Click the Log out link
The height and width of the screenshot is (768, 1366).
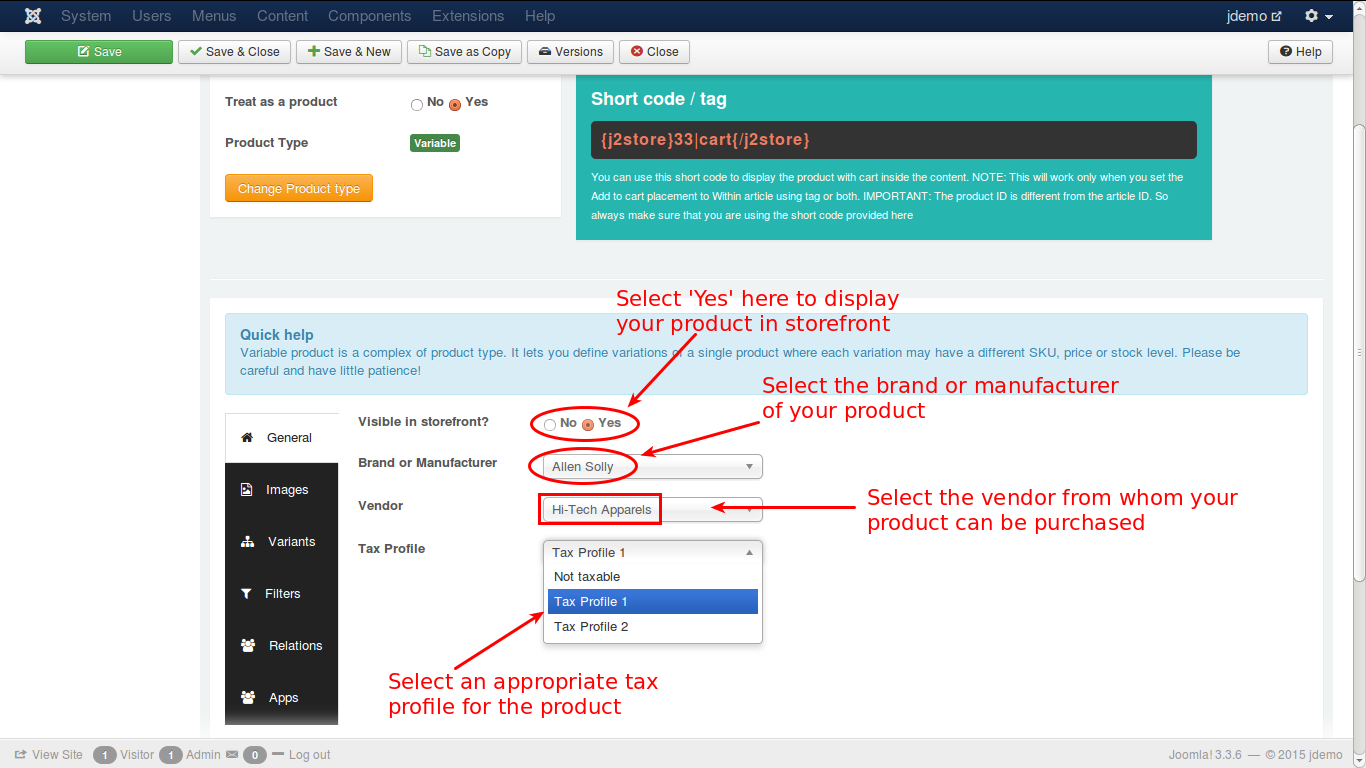pos(309,755)
